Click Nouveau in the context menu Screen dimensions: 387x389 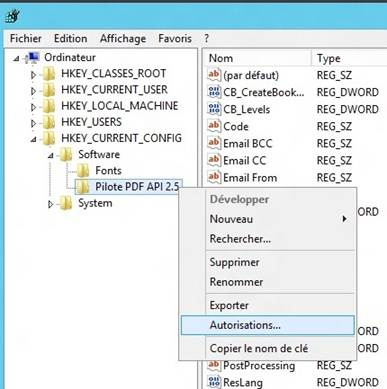point(267,219)
